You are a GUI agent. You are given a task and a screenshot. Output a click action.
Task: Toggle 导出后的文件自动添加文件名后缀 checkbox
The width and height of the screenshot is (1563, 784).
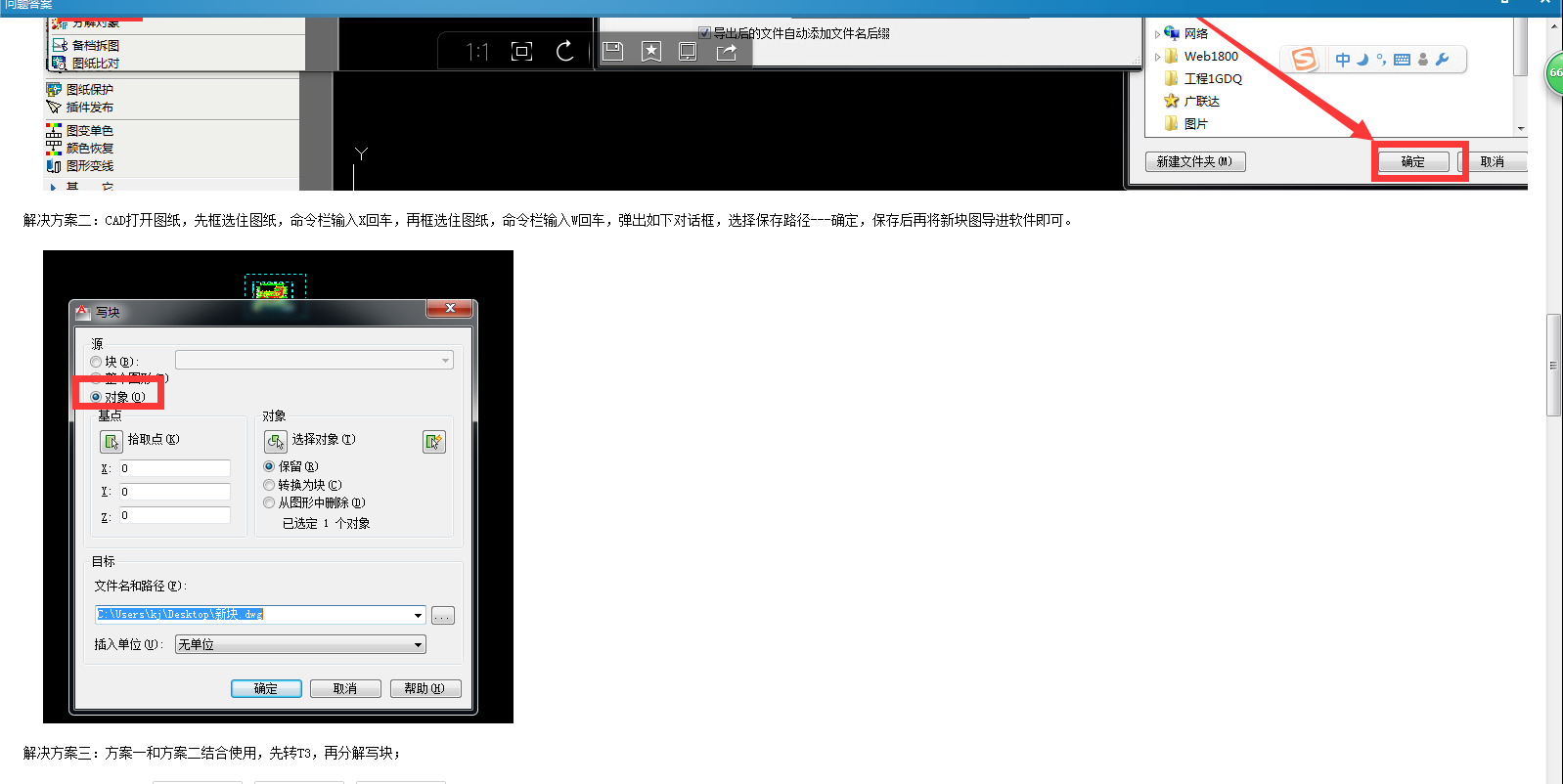704,33
